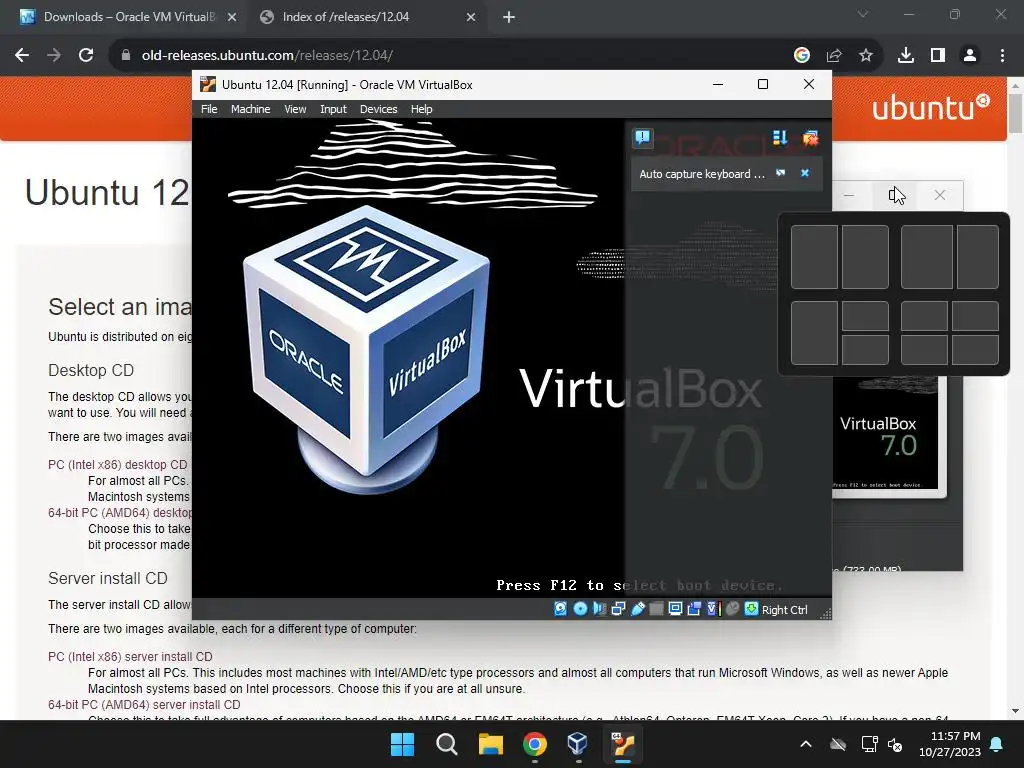The width and height of the screenshot is (1024, 768).
Task: Open Google Chrome from taskbar
Action: [x=534, y=744]
